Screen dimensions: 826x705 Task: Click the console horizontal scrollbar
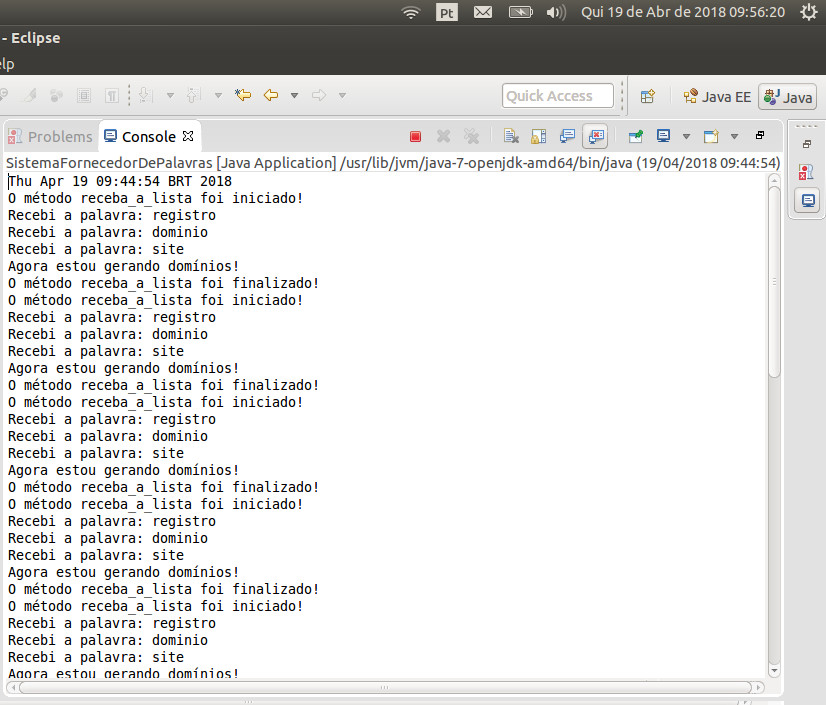(x=385, y=688)
